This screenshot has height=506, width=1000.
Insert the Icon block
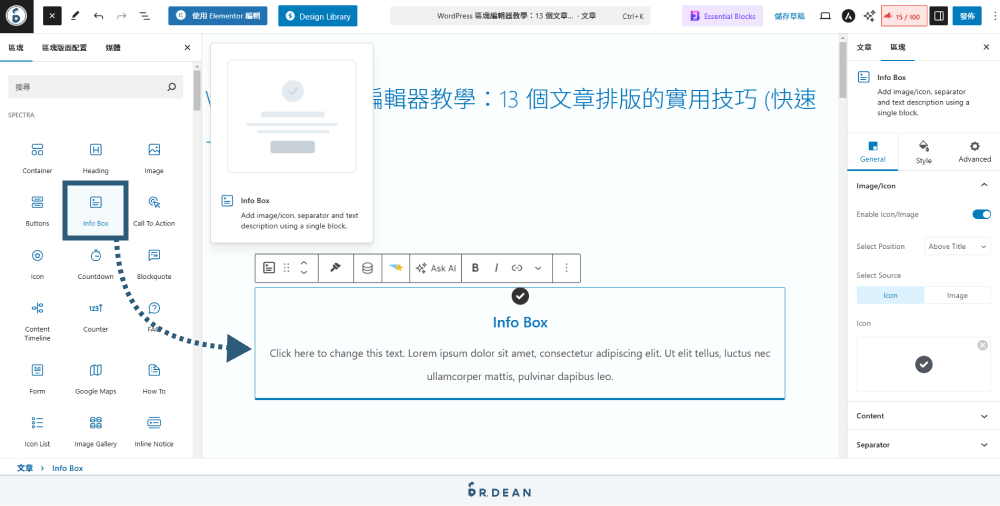(x=37, y=265)
